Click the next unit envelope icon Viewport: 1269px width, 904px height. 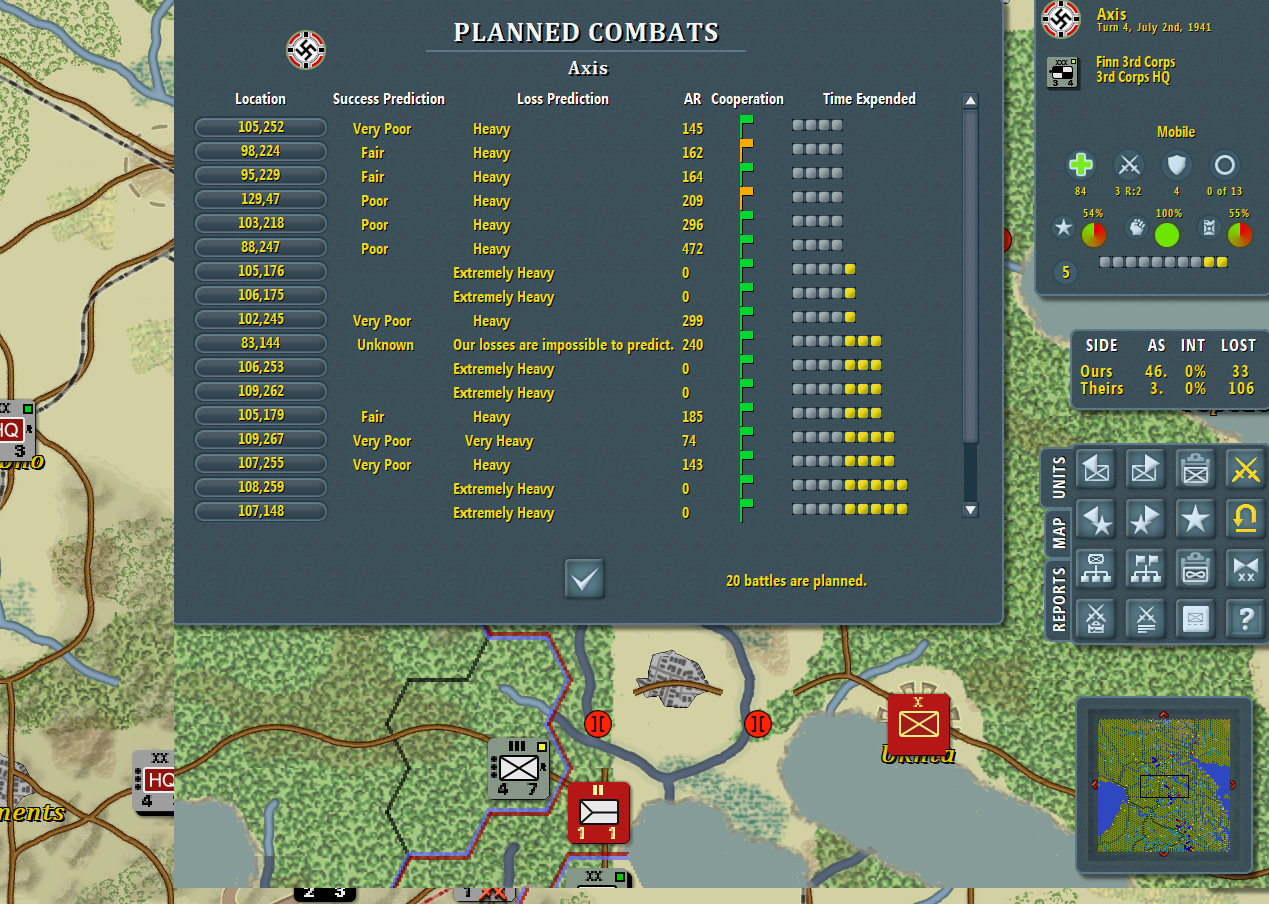tap(1147, 468)
